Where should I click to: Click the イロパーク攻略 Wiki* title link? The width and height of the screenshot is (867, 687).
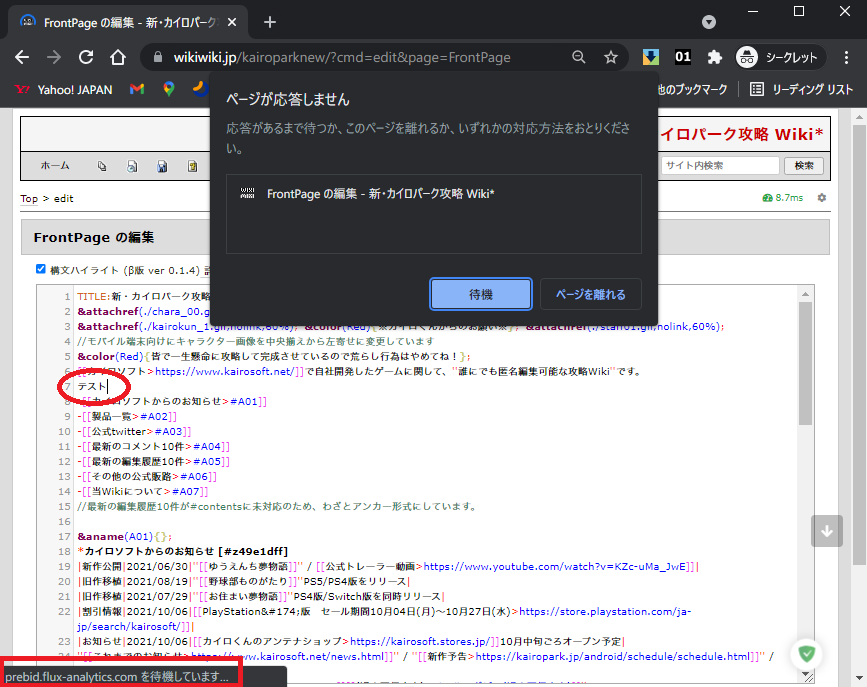click(x=742, y=134)
